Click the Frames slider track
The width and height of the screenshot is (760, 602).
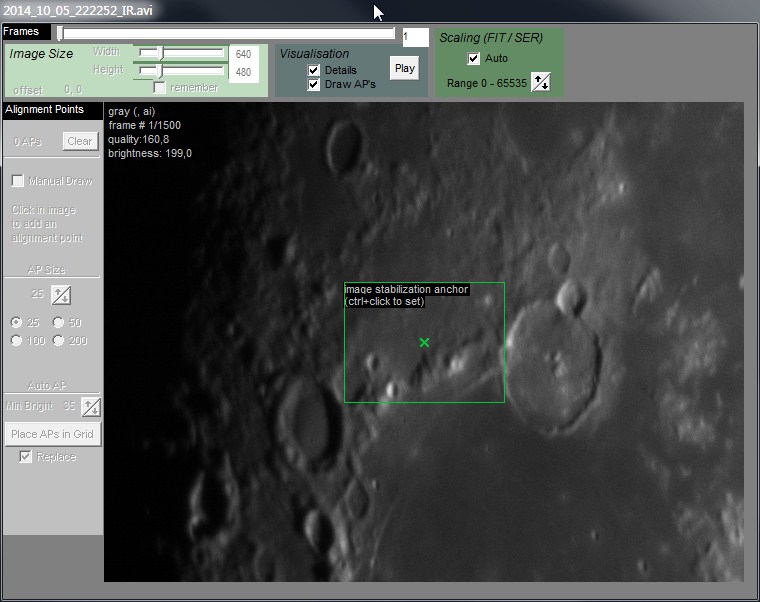[x=228, y=33]
